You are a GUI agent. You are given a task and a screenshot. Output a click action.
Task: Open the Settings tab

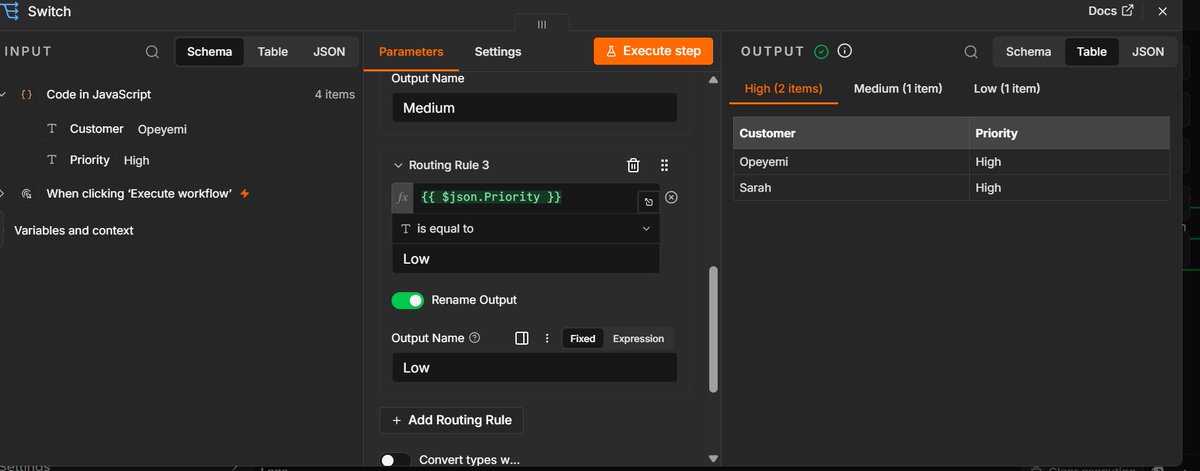click(x=497, y=52)
